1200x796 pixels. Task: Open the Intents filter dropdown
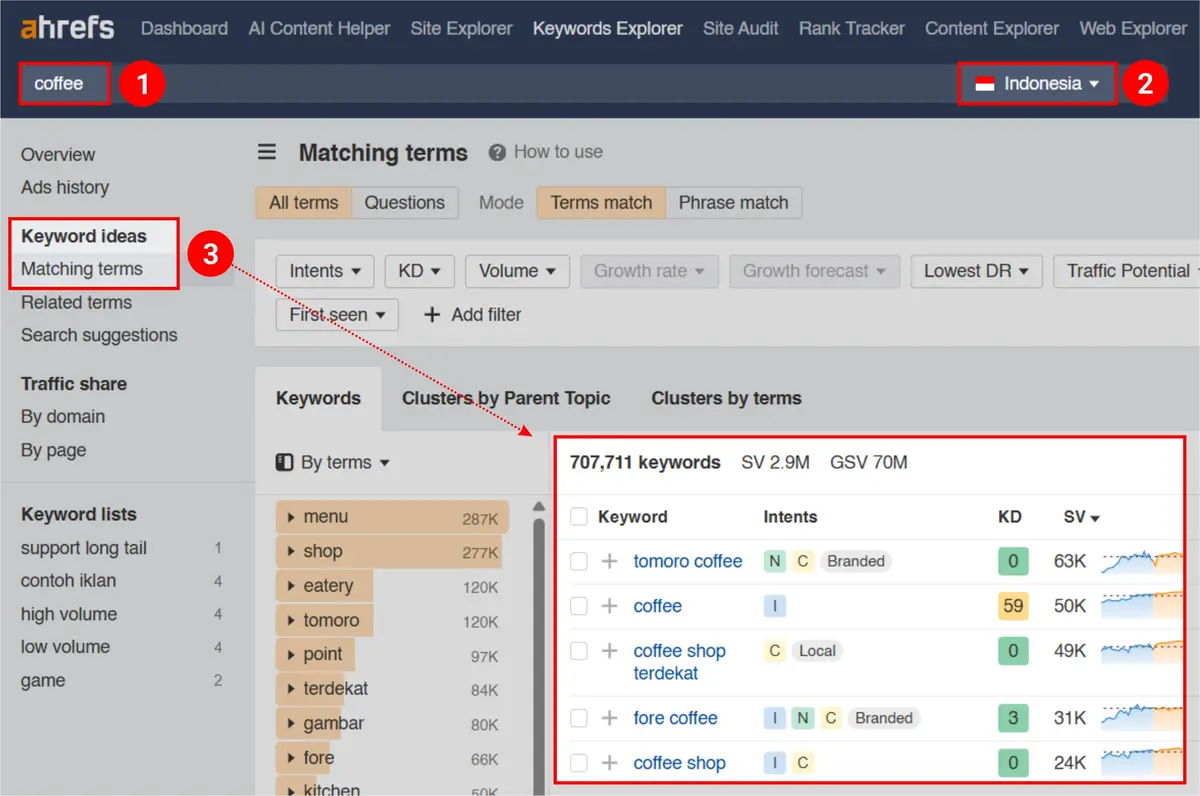(x=325, y=271)
